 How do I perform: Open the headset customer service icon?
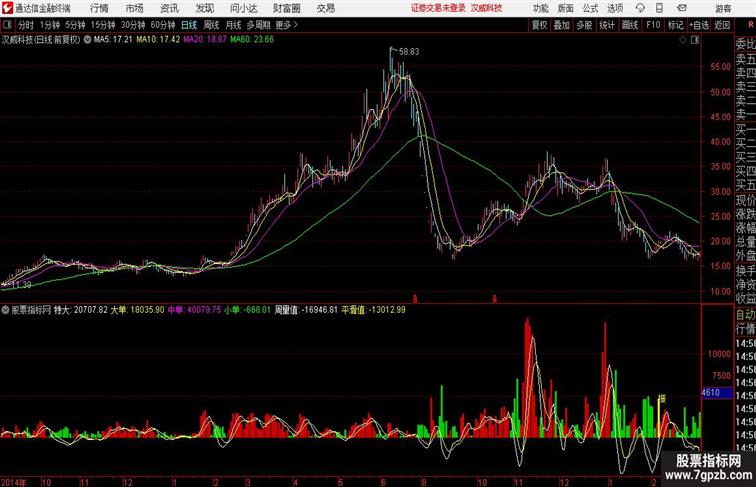tap(640, 8)
